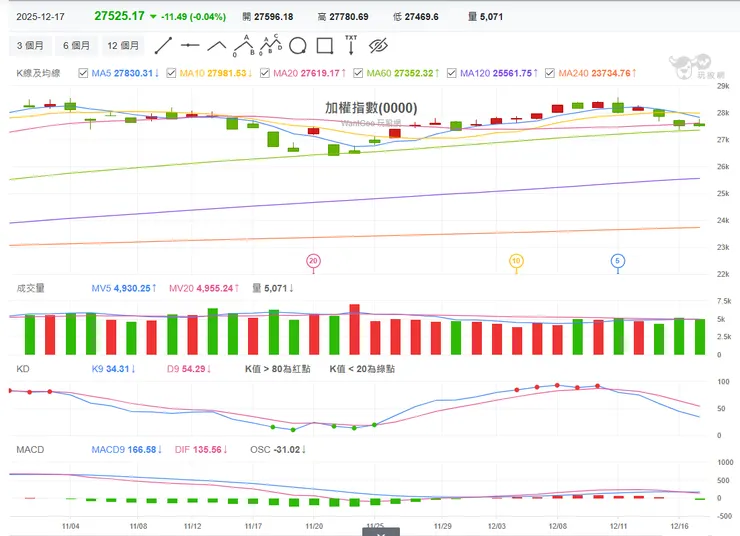Click the header volume value 5,071

click(x=491, y=17)
